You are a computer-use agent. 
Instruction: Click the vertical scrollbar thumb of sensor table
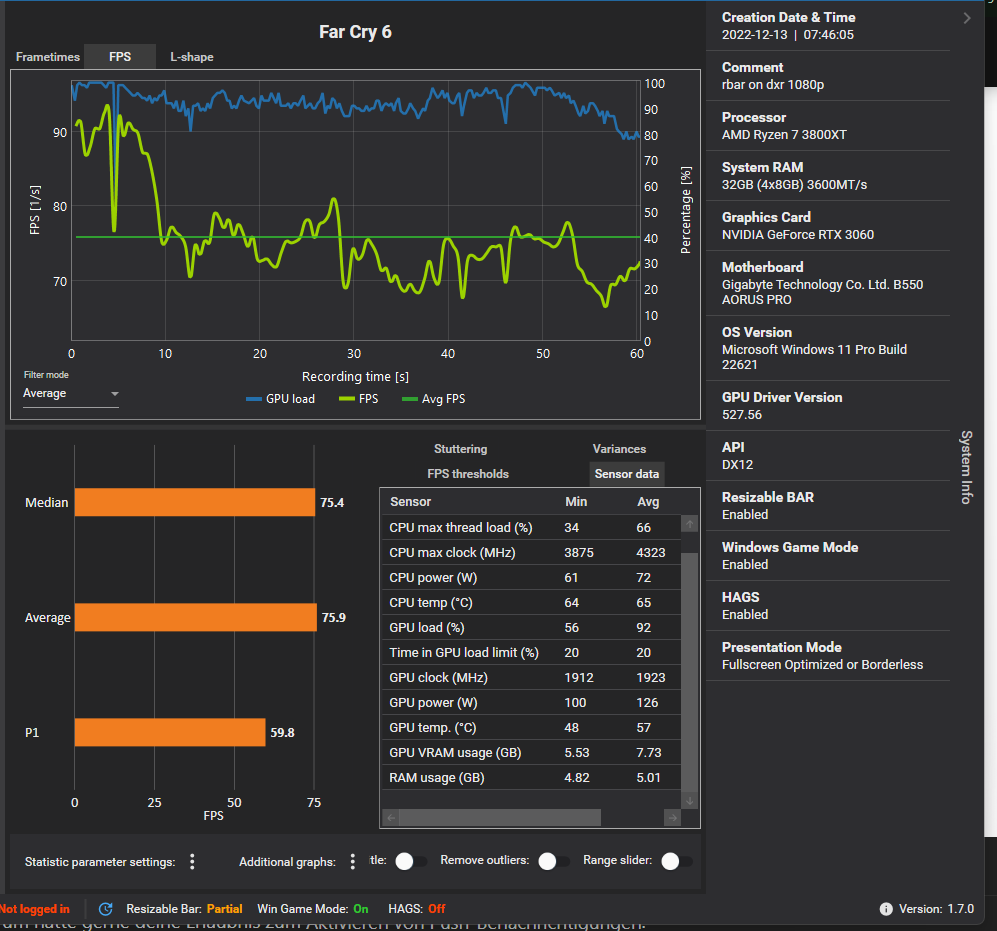[x=689, y=672]
